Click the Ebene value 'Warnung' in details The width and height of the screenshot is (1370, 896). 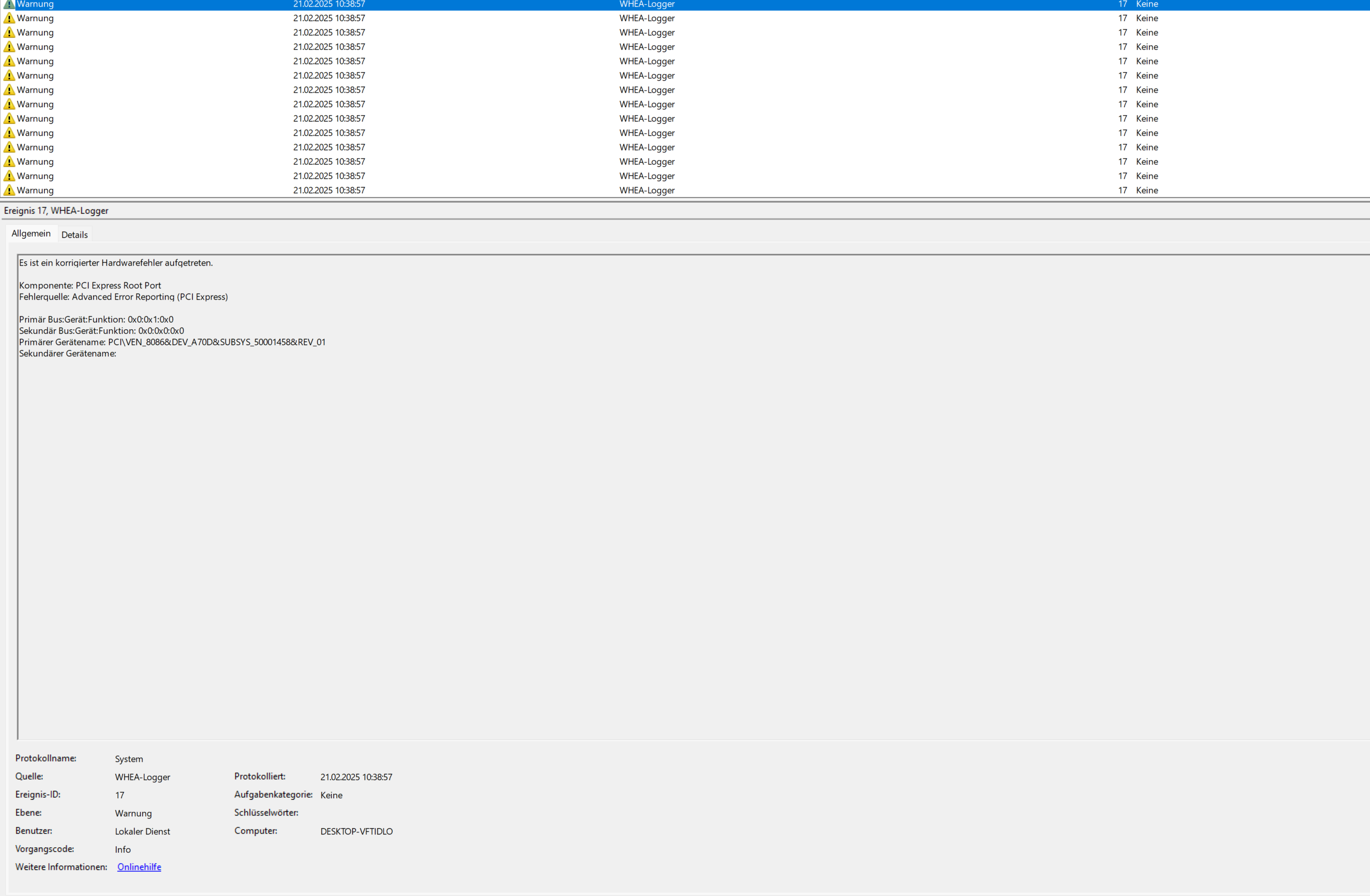click(133, 813)
